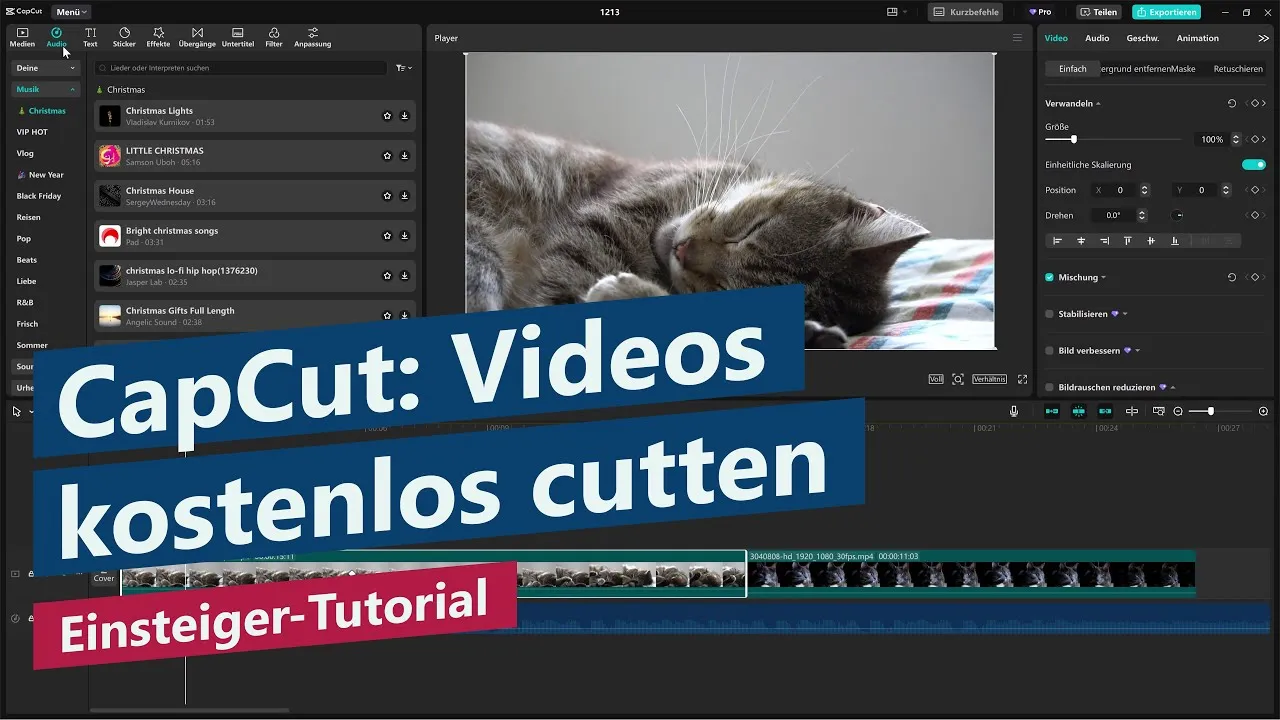Click the preview-axis split icon in timeline toolbar
Screen dimensions: 1280x720
1132,411
